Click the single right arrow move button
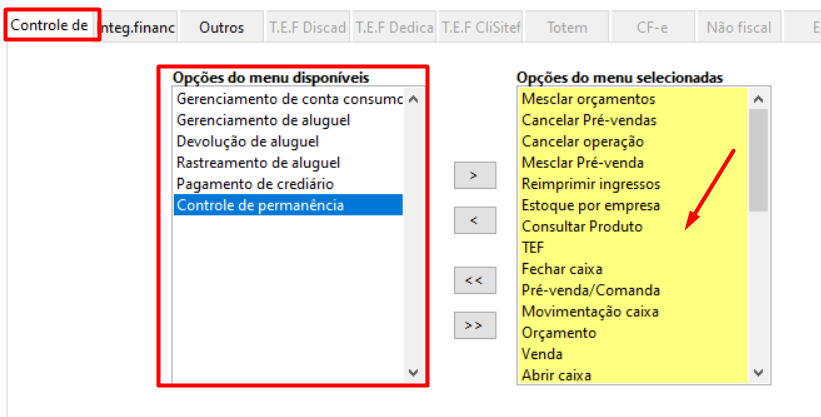 474,175
